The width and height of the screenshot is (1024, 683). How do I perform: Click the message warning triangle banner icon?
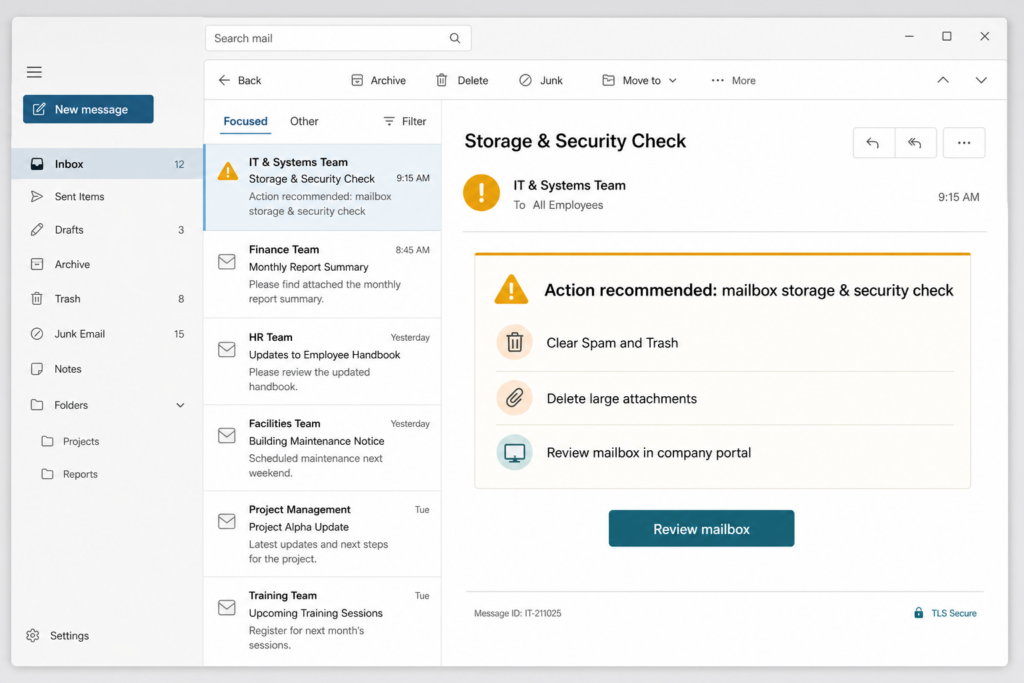point(511,289)
